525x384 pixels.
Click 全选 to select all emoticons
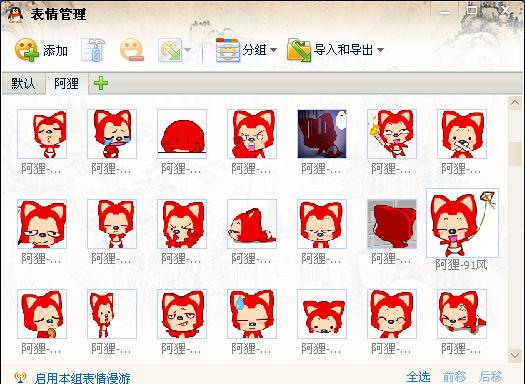point(418,377)
